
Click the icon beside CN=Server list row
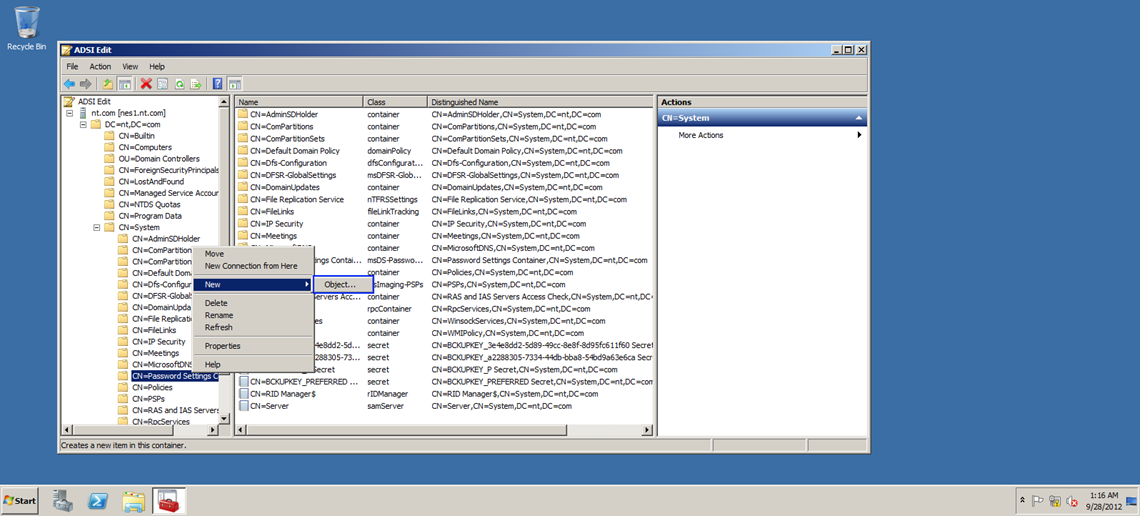point(243,406)
